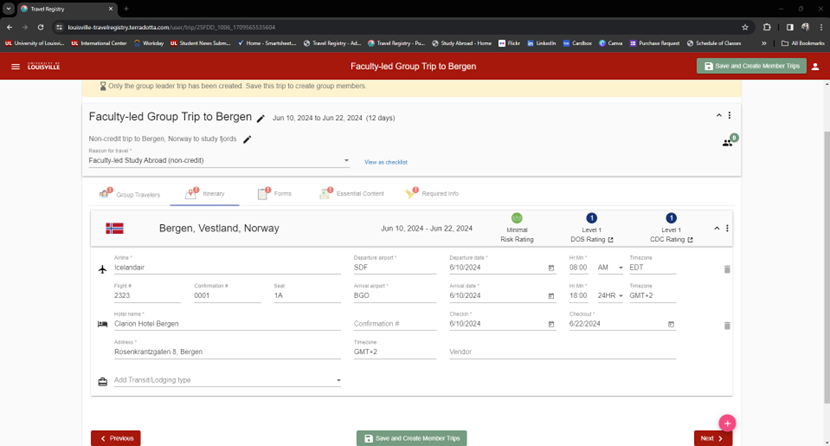Open DOS Rating external link
The width and height of the screenshot is (830, 446).
point(610,240)
